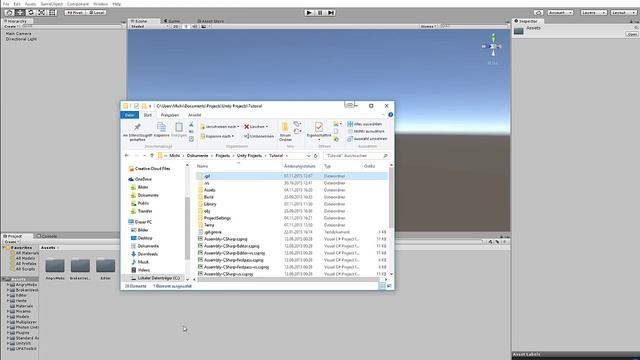Screen dimensions: 640x360
Task: Select the Scale tool in Unity toolbar
Action: click(x=42, y=13)
